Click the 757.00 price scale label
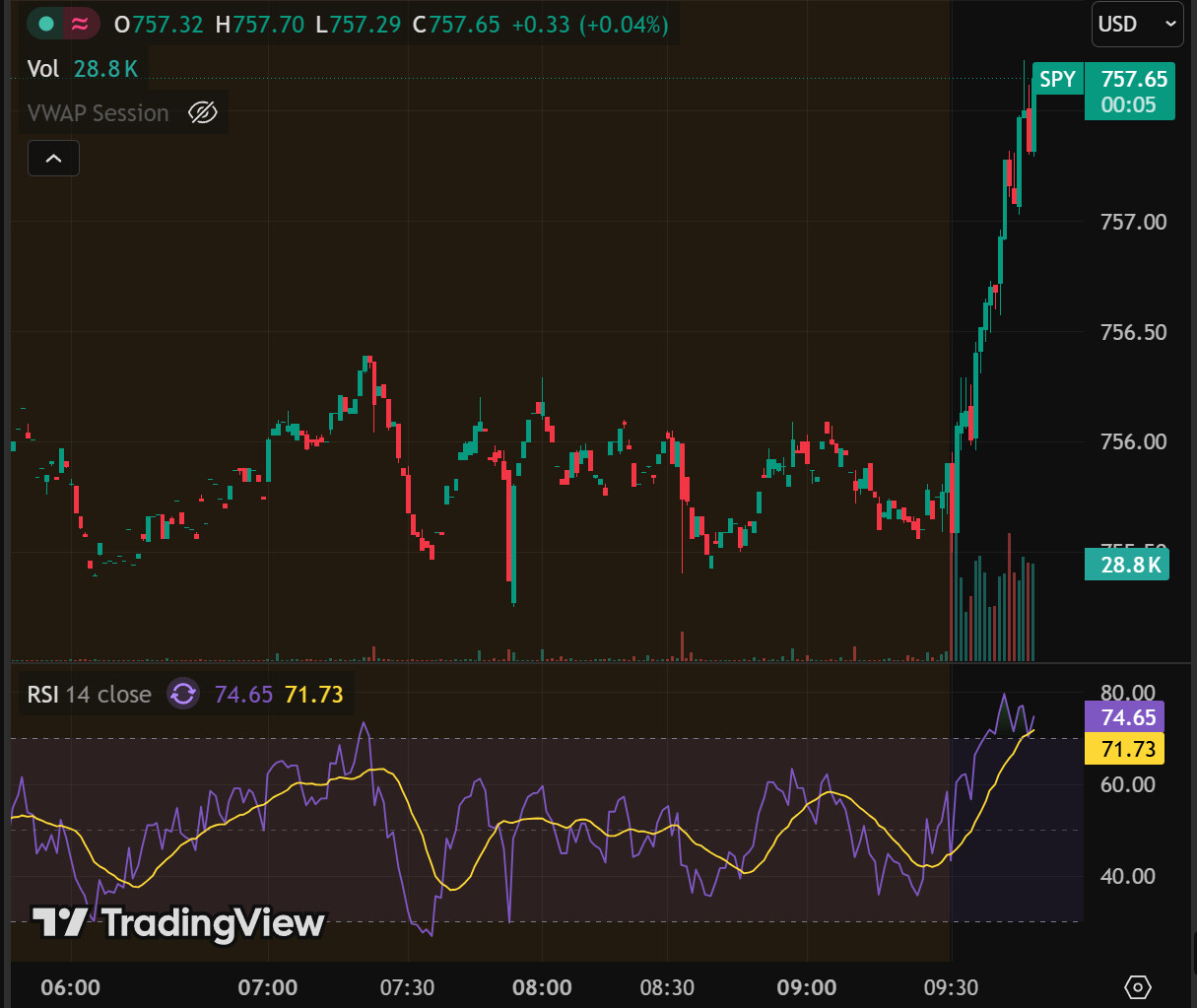The width and height of the screenshot is (1197, 1008). [x=1133, y=222]
